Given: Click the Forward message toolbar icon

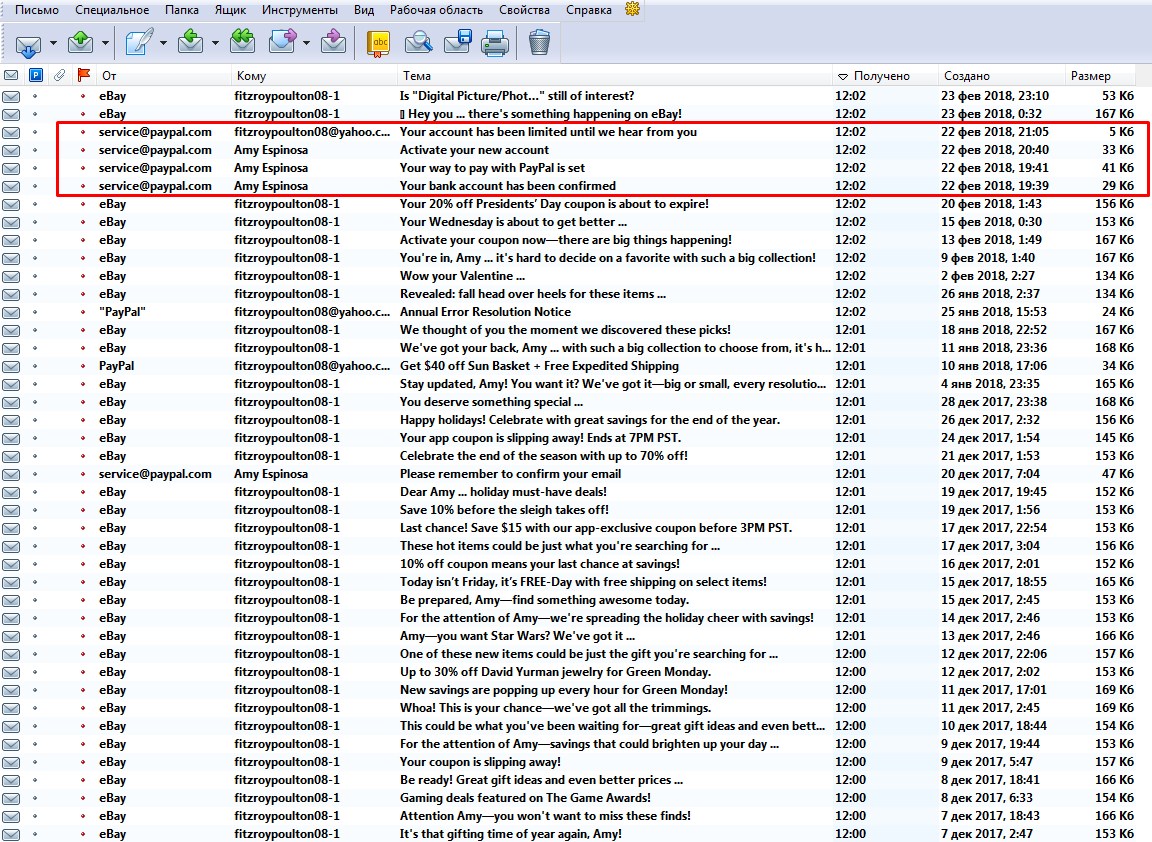Looking at the screenshot, I should pyautogui.click(x=283, y=43).
